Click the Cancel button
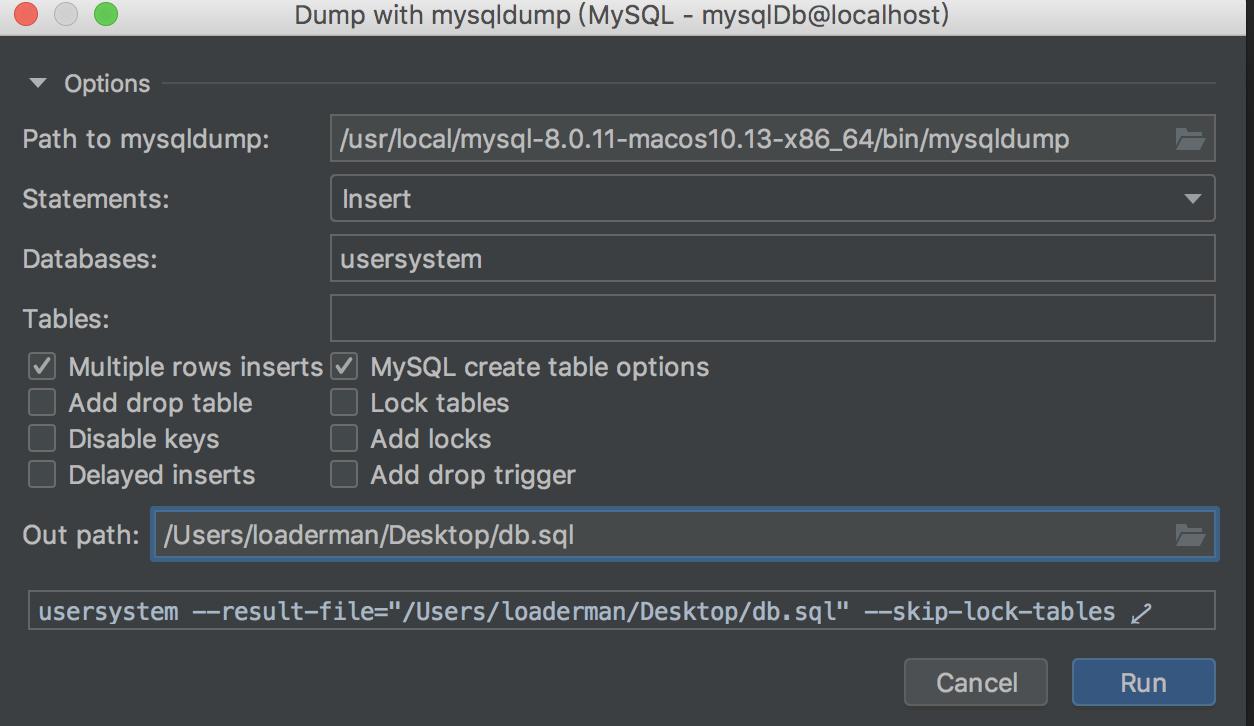This screenshot has width=1254, height=726. click(976, 683)
